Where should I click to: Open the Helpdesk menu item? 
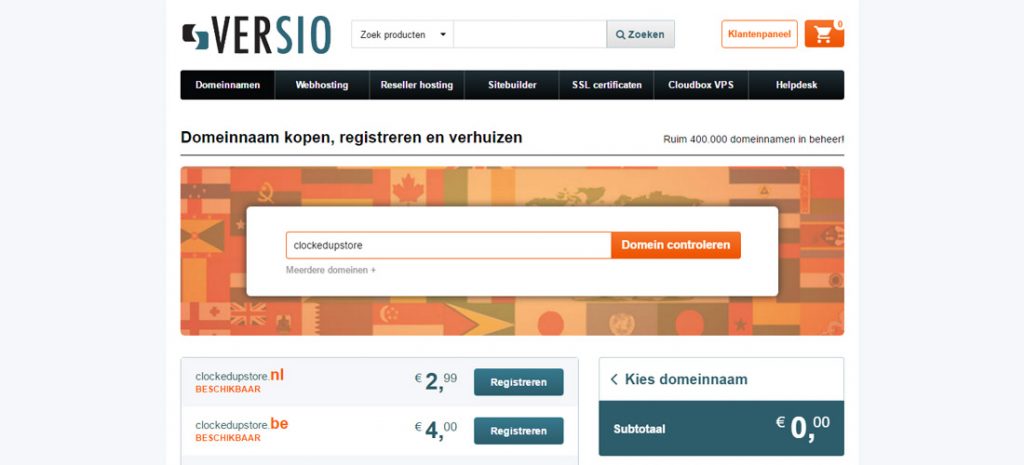796,85
